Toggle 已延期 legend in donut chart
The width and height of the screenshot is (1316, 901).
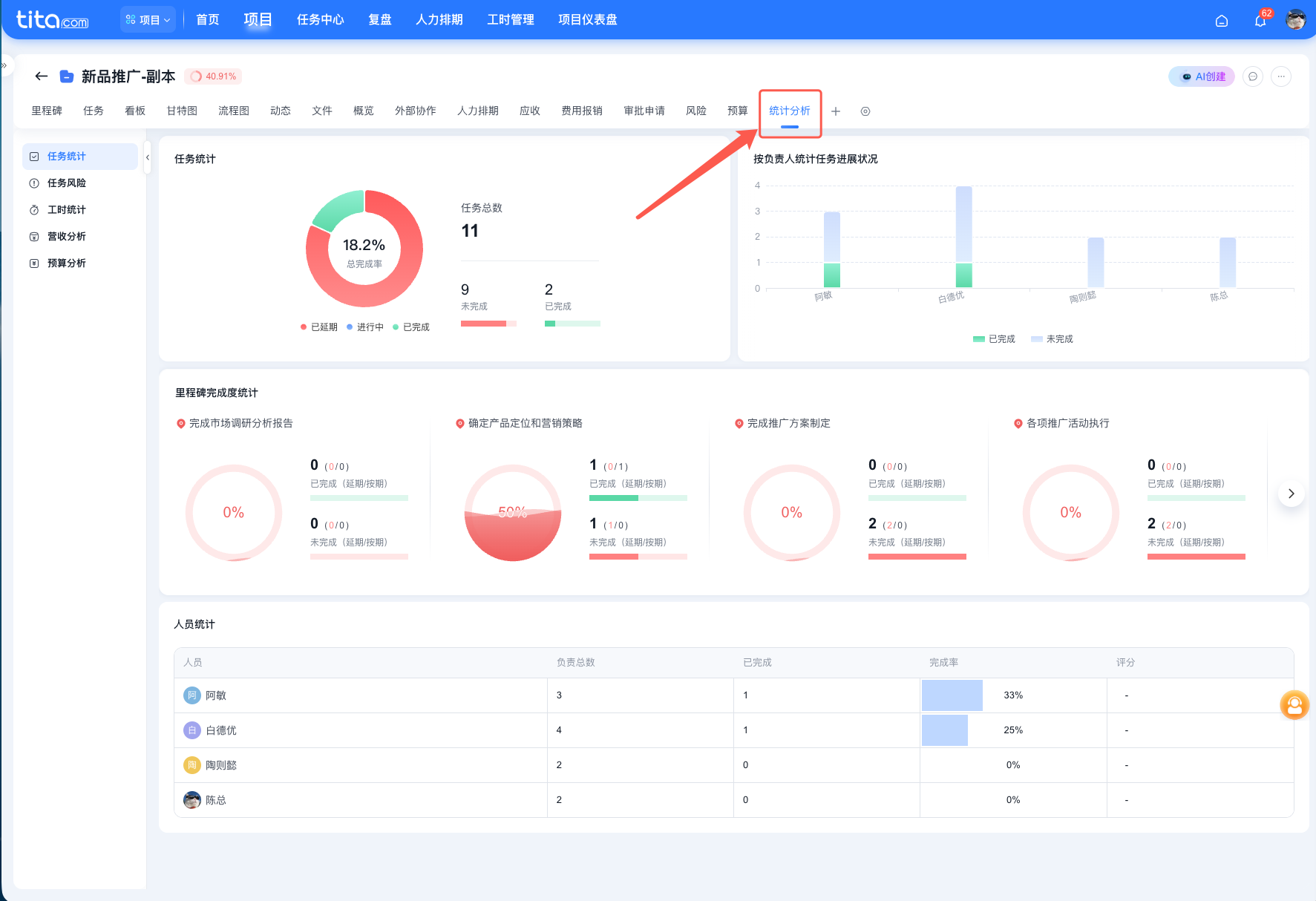tap(319, 327)
